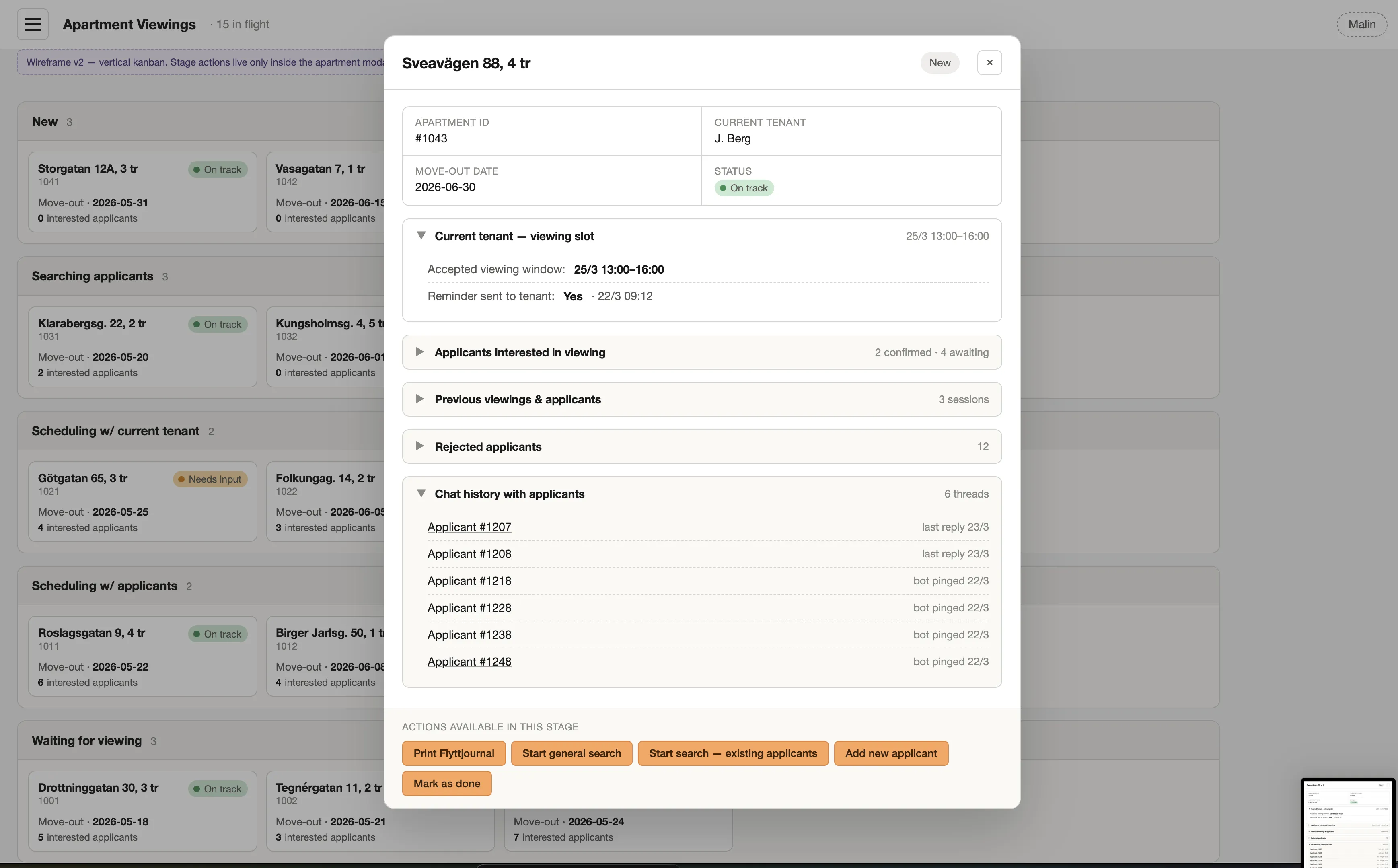Image resolution: width=1398 pixels, height=868 pixels.
Task: Expand Applicants interested in viewing section
Action: [x=702, y=352]
